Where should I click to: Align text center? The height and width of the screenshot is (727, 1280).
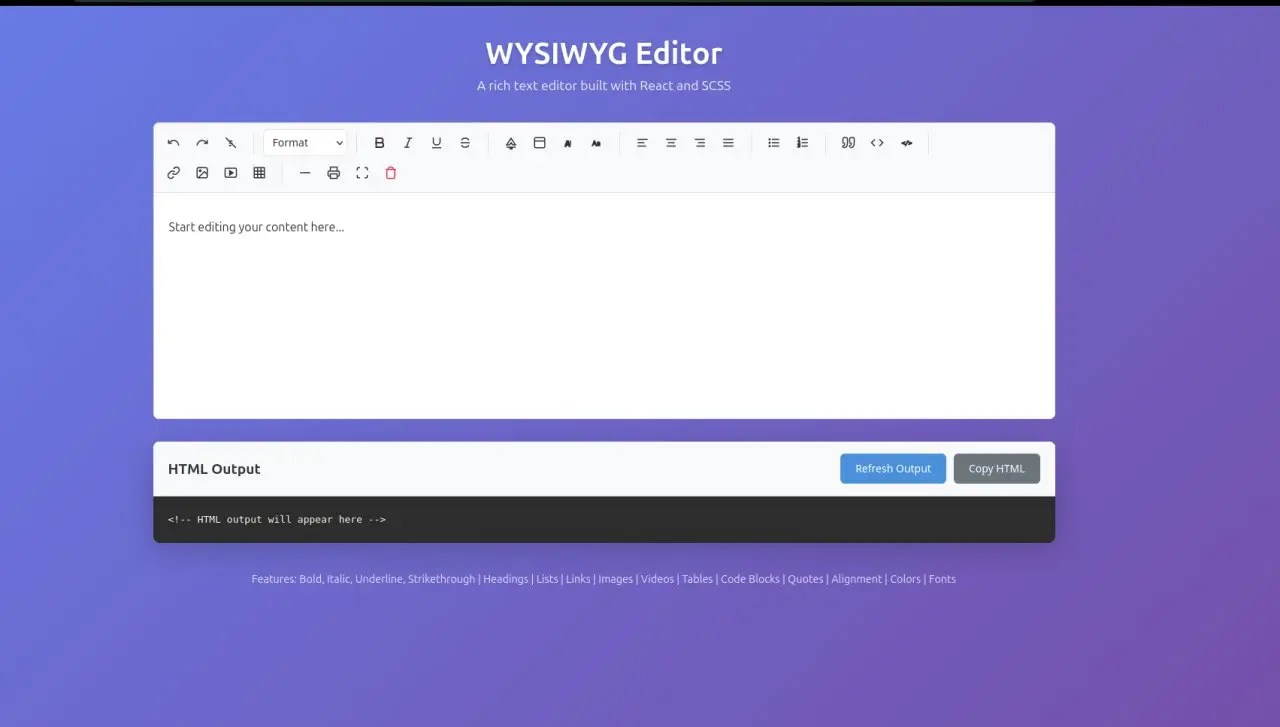click(671, 143)
